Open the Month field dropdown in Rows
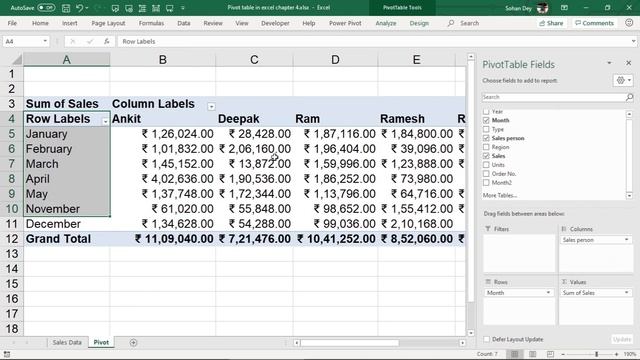Viewport: 640px width, 360px height. [548, 293]
